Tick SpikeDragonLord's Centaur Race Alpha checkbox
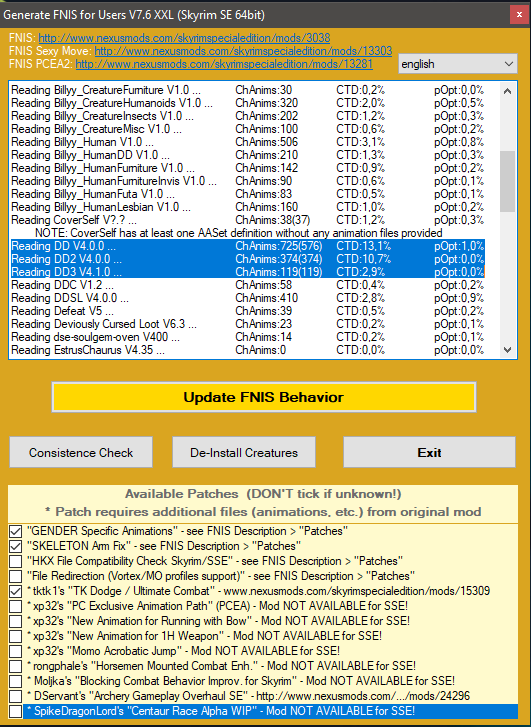This screenshot has width=531, height=727. click(16, 711)
